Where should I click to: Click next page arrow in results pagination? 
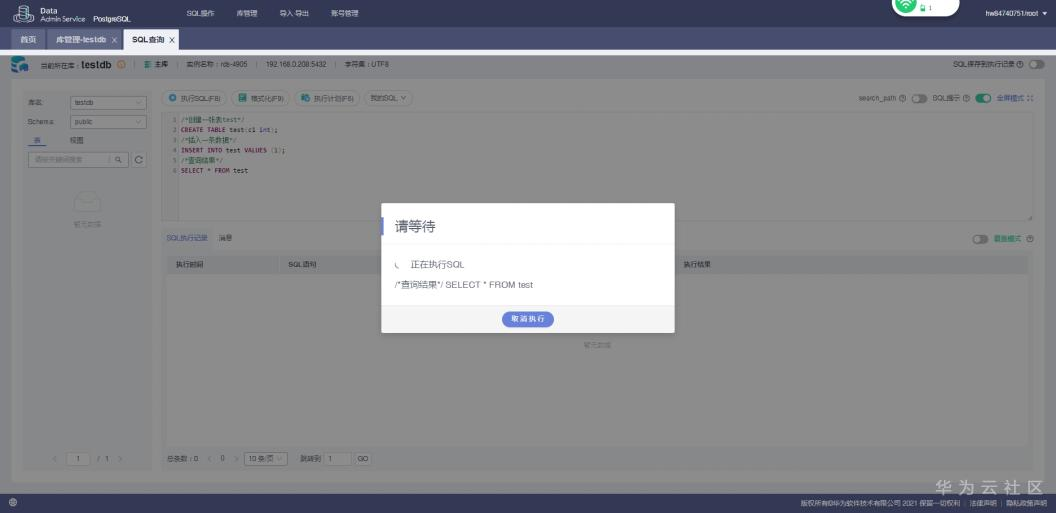236,459
